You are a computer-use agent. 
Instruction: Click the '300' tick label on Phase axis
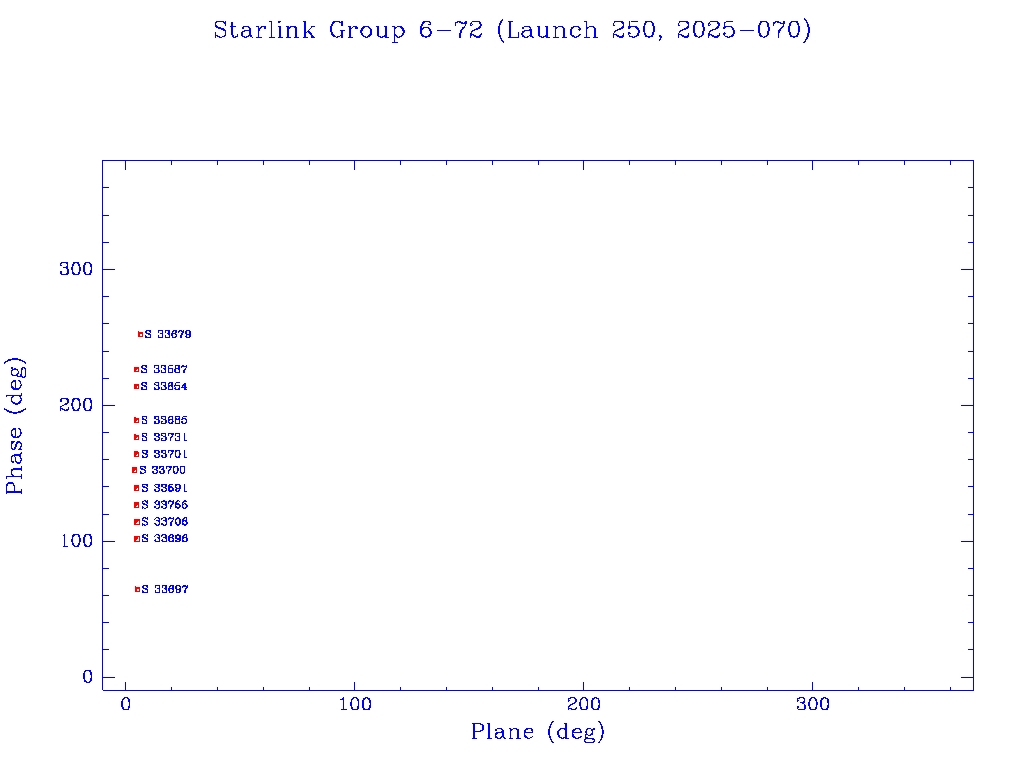76,269
